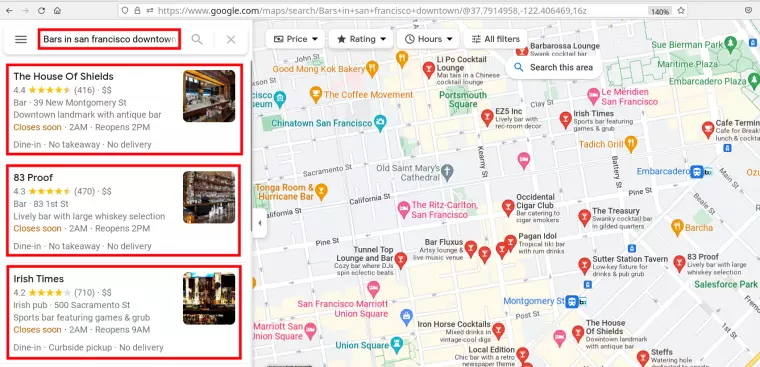
Task: Click the Tonga Room & Hurricane Bar pin
Action: [x=321, y=191]
